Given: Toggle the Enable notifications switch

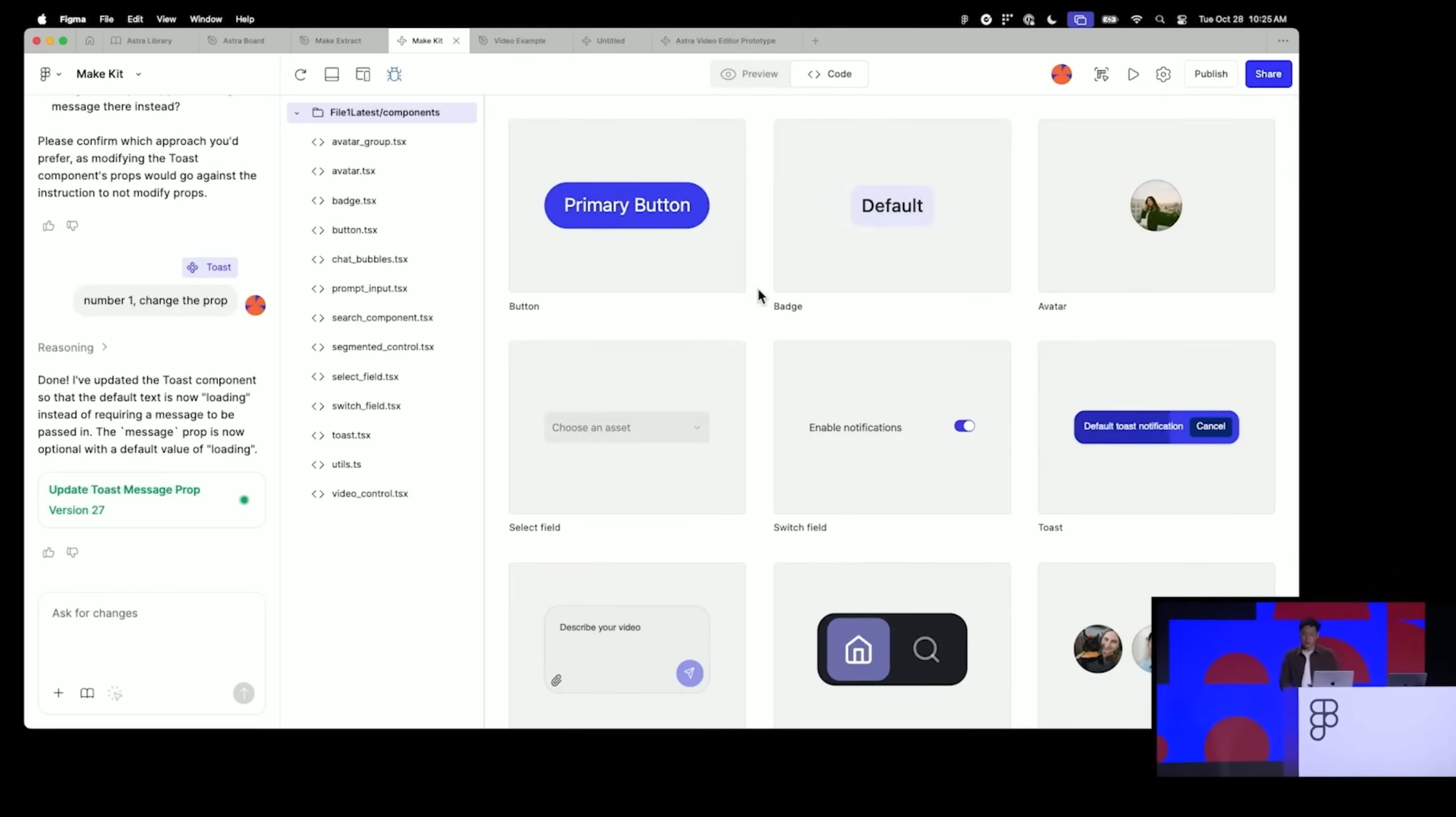Looking at the screenshot, I should click(x=965, y=426).
